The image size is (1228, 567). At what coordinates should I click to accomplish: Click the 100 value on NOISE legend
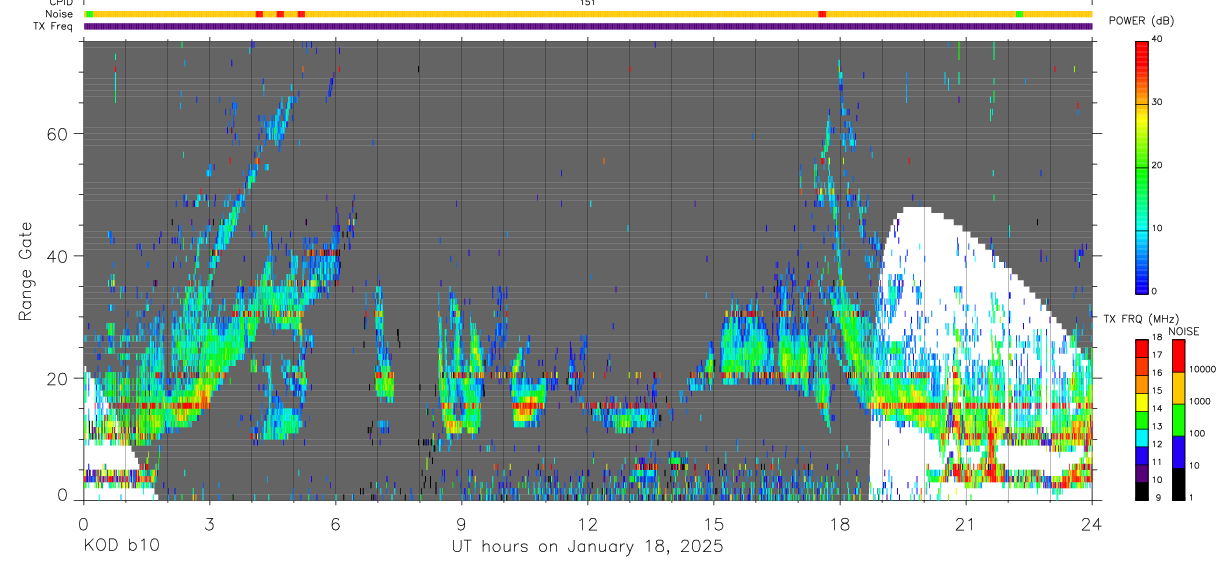pyautogui.click(x=1196, y=433)
